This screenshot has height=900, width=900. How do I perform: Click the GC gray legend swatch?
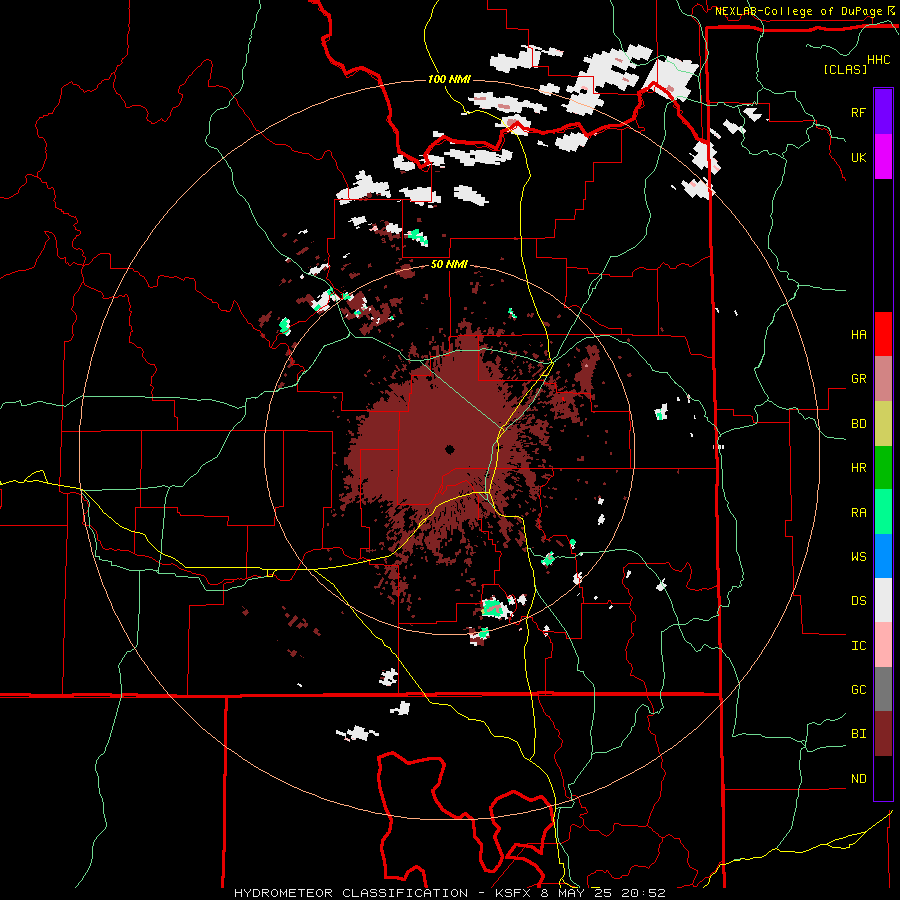click(883, 689)
